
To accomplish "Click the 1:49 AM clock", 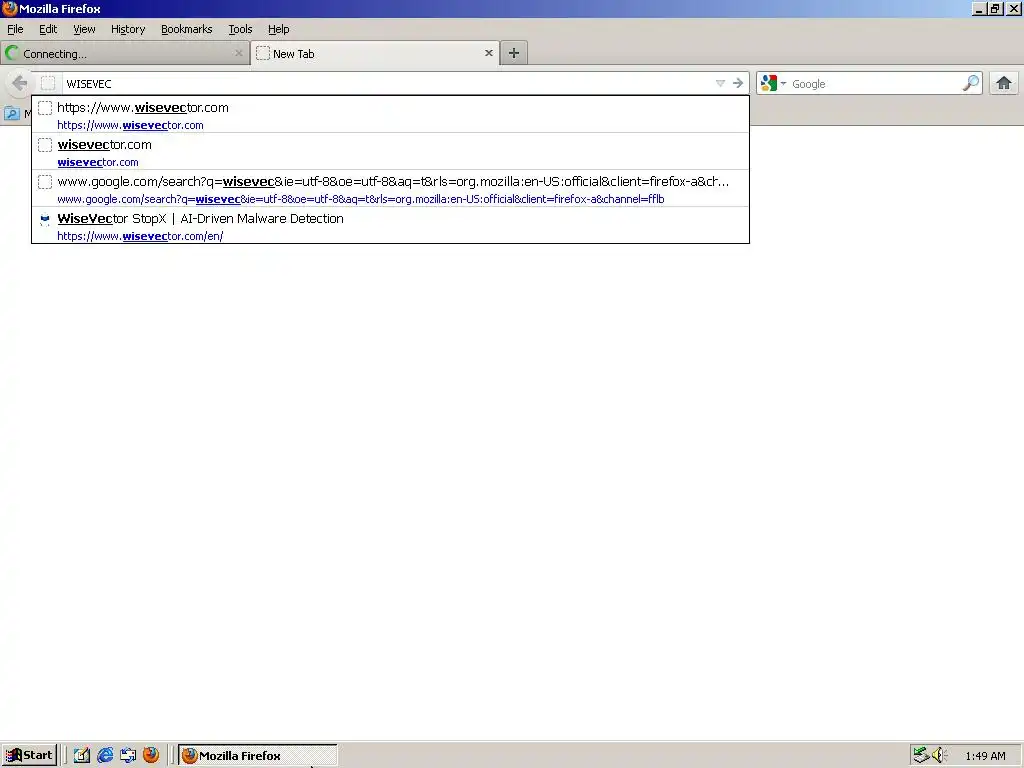I will [985, 756].
